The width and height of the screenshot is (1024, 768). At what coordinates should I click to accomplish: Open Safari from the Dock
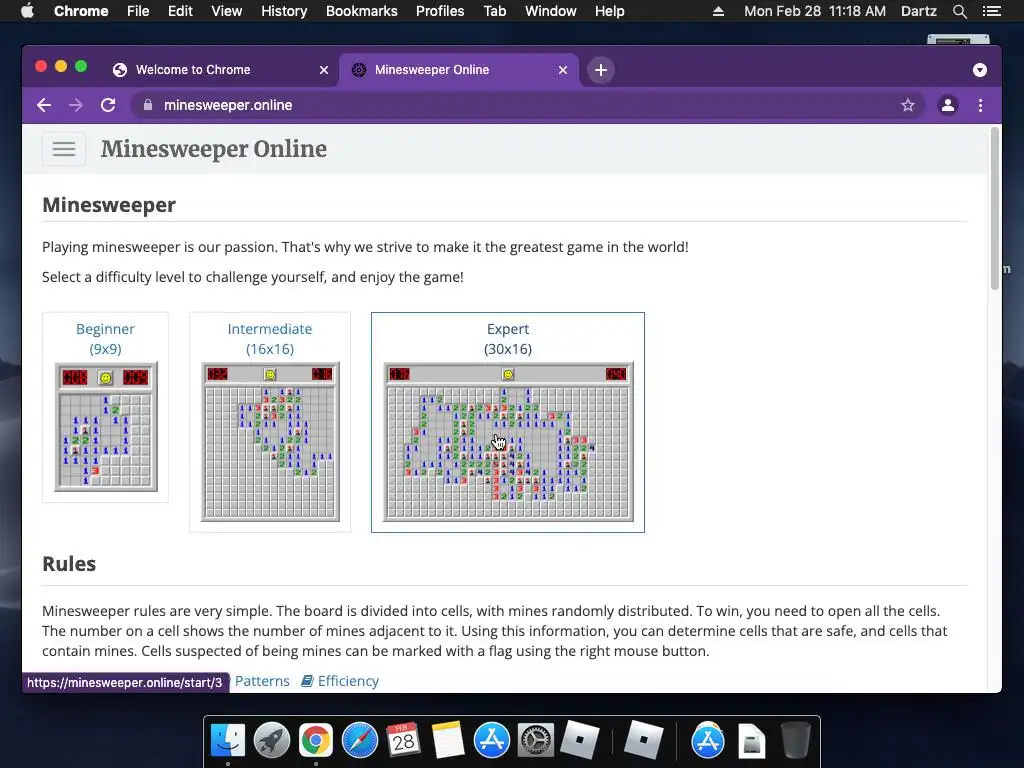[x=360, y=741]
